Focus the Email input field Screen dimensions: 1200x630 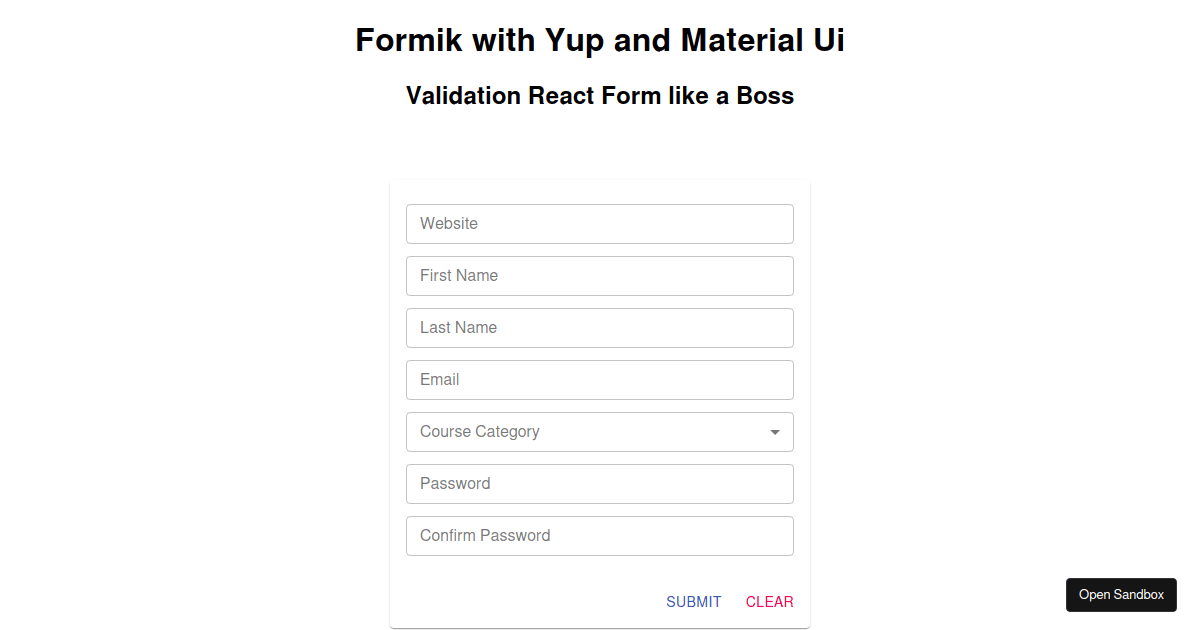(600, 379)
